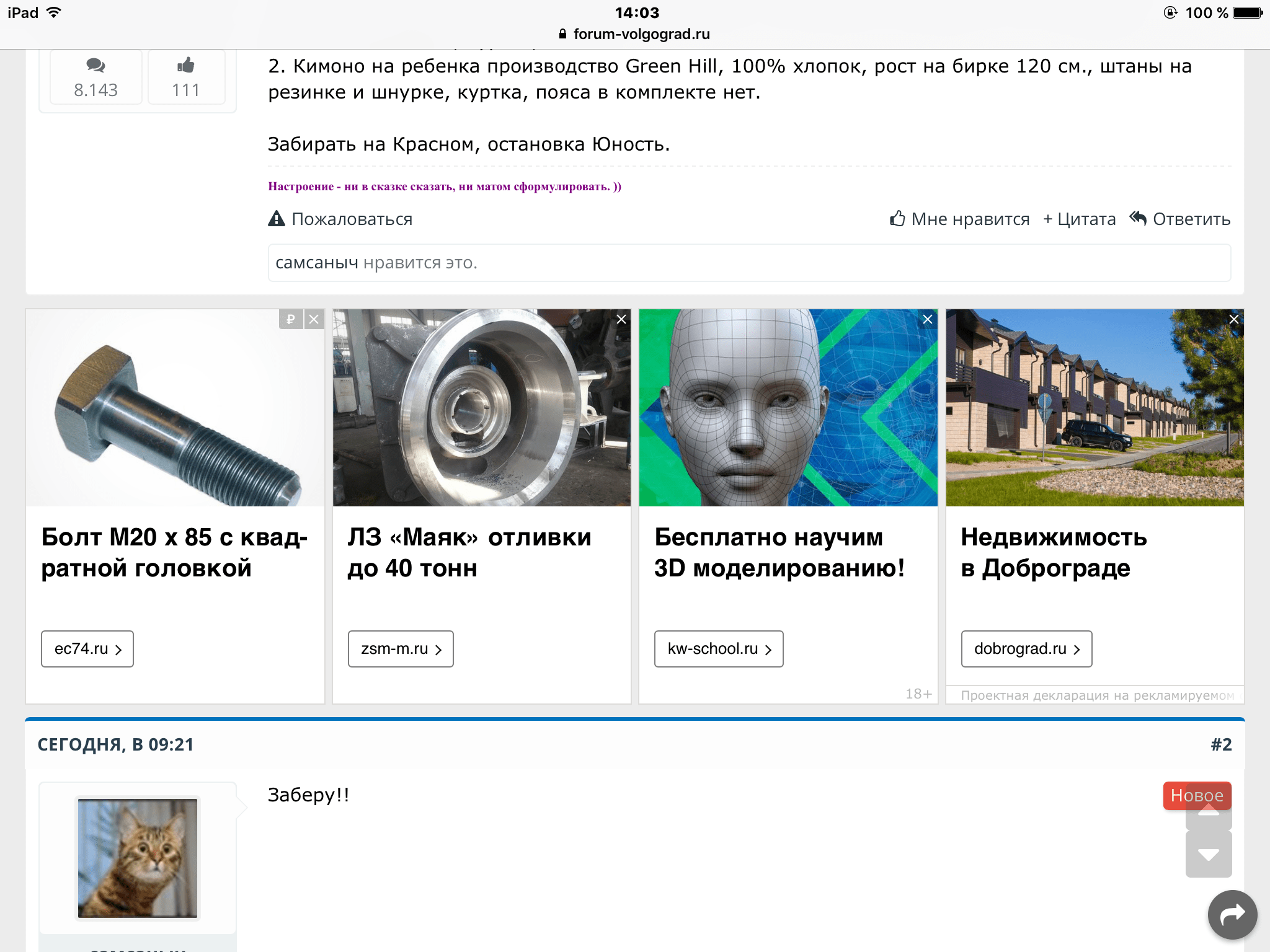Viewport: 1270px width, 952px height.
Task: Click the cat avatar of second poster
Action: click(x=138, y=858)
